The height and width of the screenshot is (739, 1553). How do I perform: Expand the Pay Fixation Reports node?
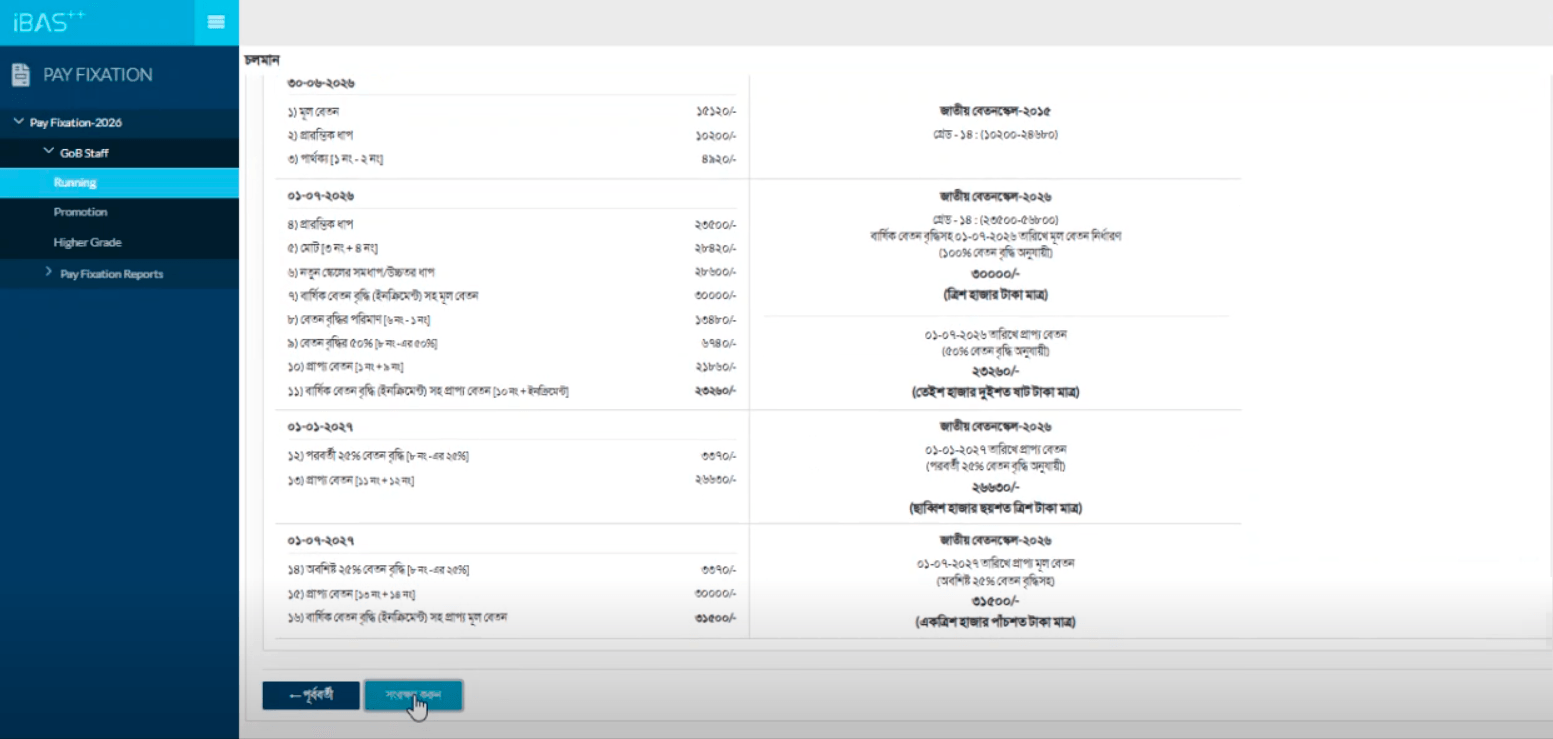[x=49, y=273]
